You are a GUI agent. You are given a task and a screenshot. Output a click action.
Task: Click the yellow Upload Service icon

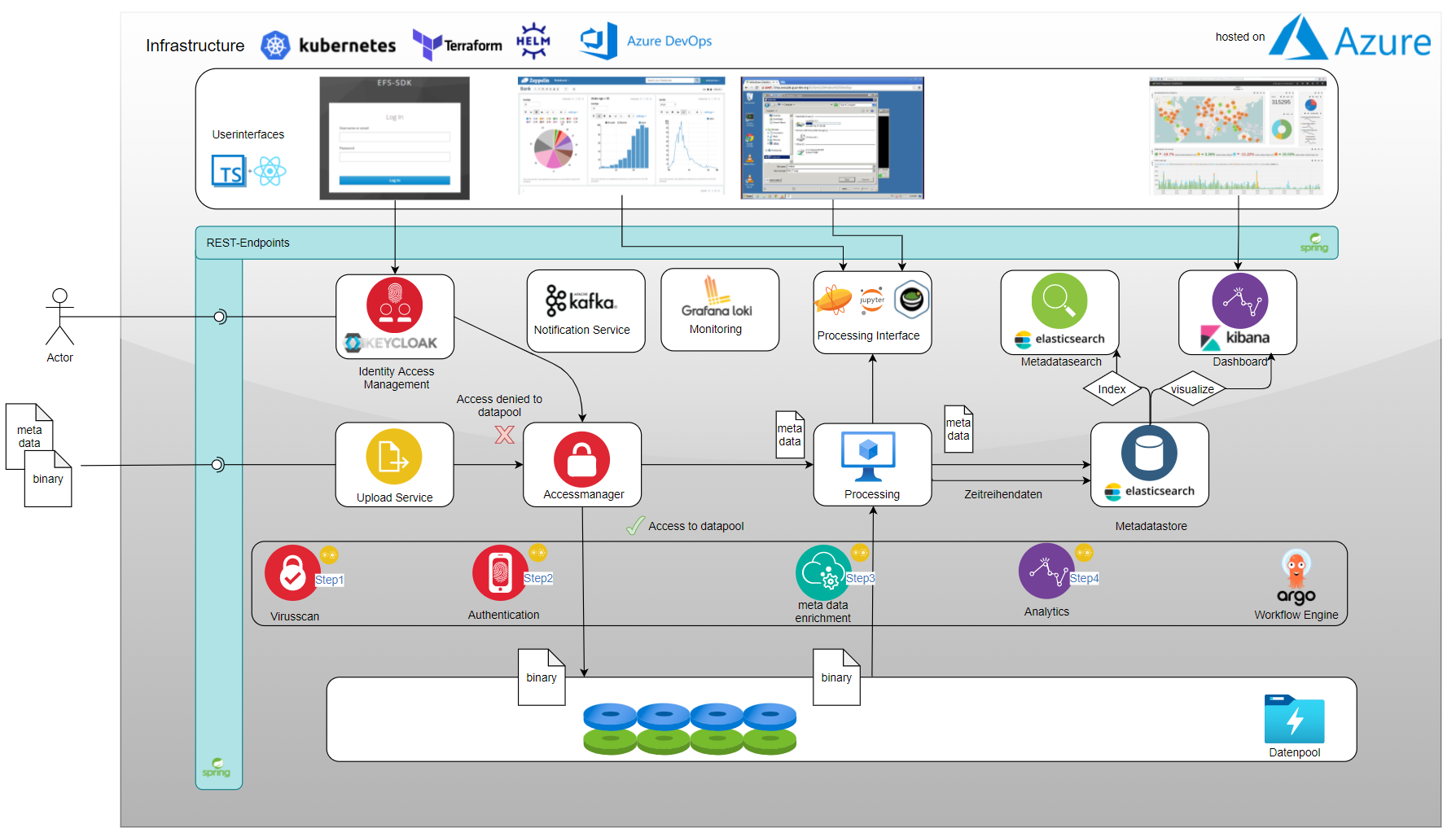(394, 457)
